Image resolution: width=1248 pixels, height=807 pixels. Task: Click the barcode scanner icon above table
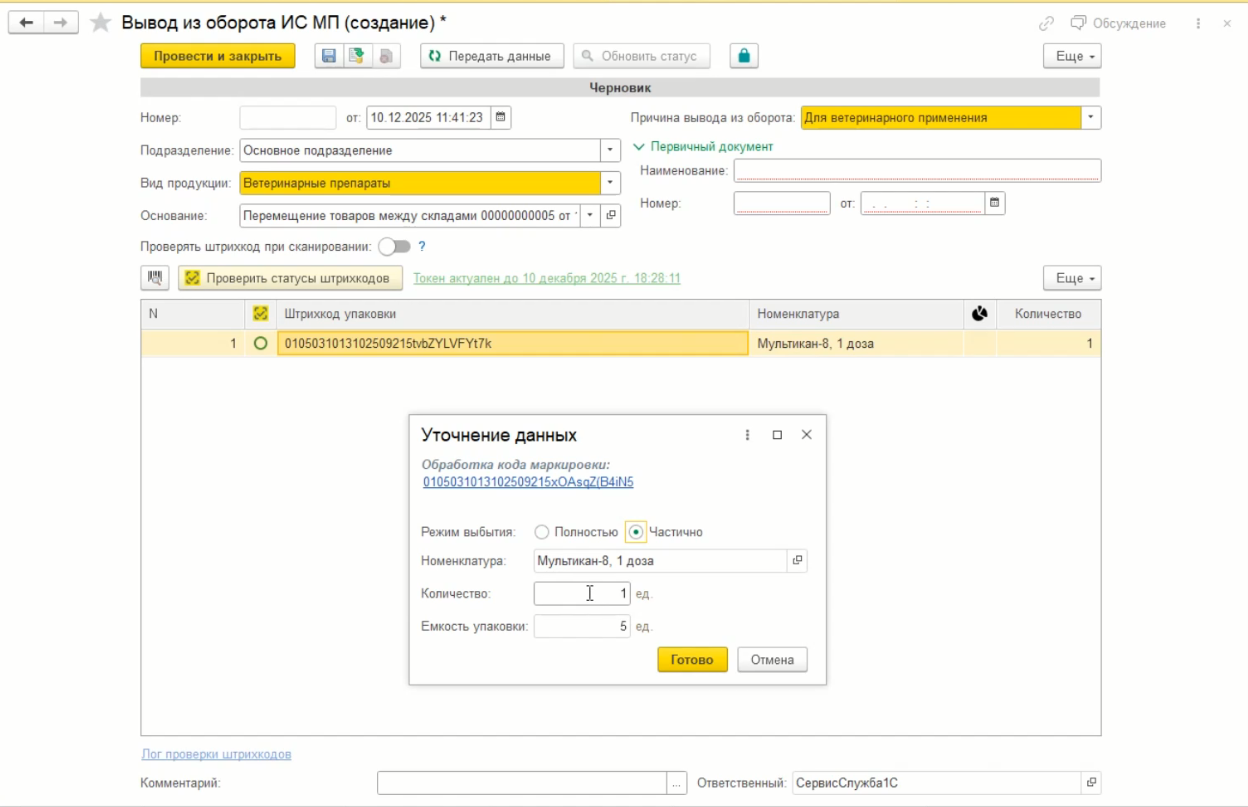155,278
